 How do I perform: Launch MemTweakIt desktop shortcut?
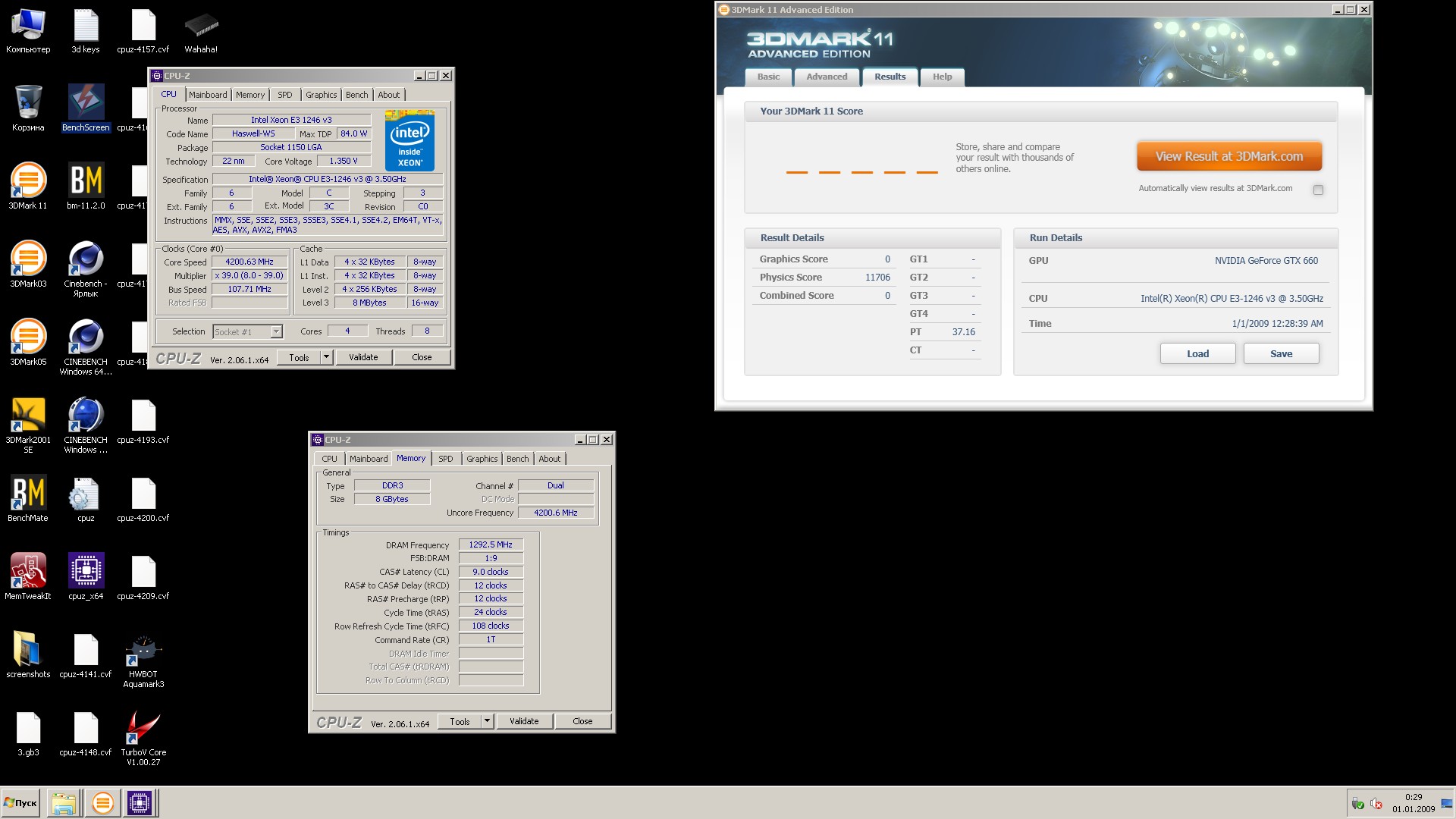point(28,577)
